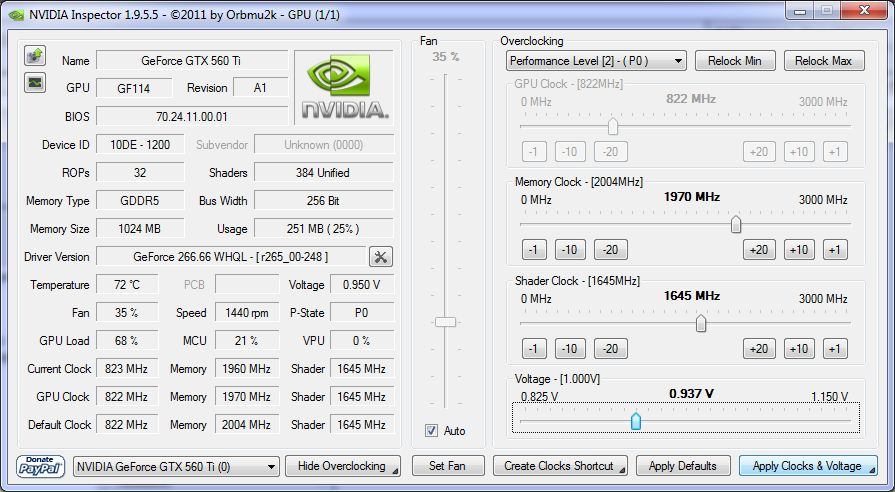Click Apply Clocks & Voltage button
This screenshot has height=492, width=895.
point(808,466)
